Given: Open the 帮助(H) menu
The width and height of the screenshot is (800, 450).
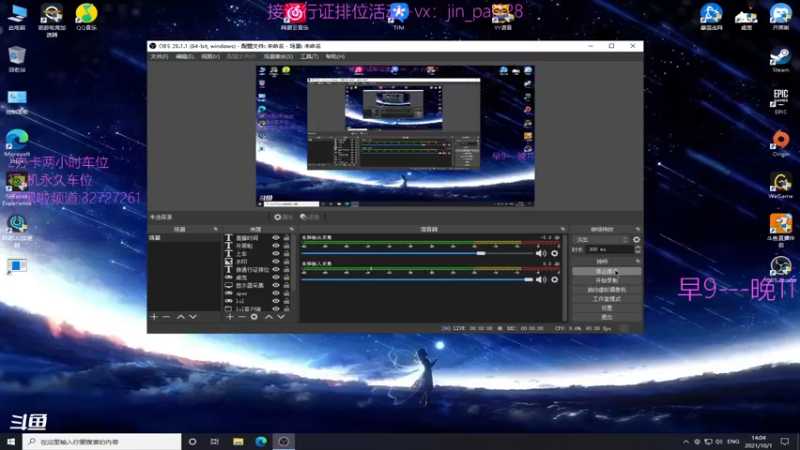Looking at the screenshot, I should (x=335, y=57).
